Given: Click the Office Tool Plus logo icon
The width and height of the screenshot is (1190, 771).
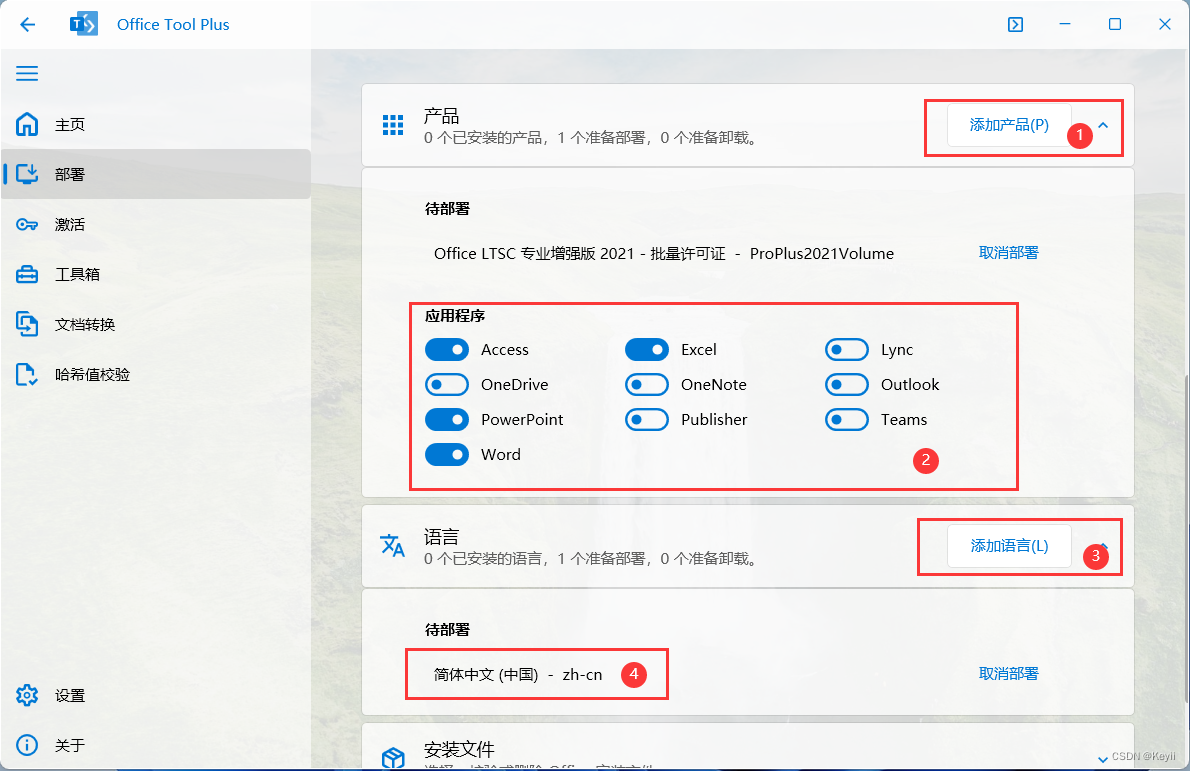Looking at the screenshot, I should tap(84, 24).
